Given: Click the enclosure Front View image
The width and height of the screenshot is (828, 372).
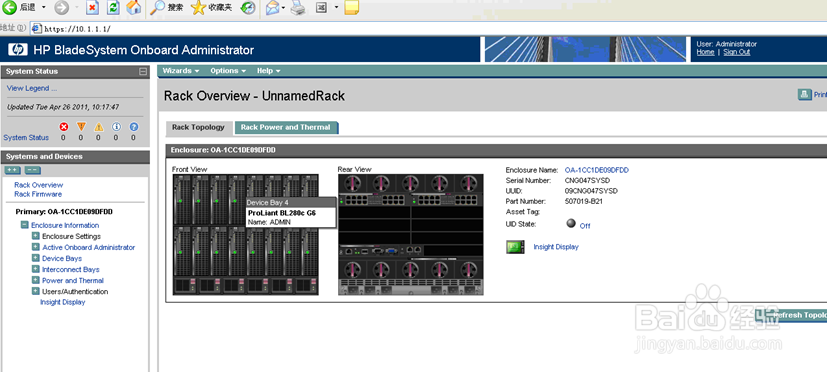Looking at the screenshot, I should [246, 234].
